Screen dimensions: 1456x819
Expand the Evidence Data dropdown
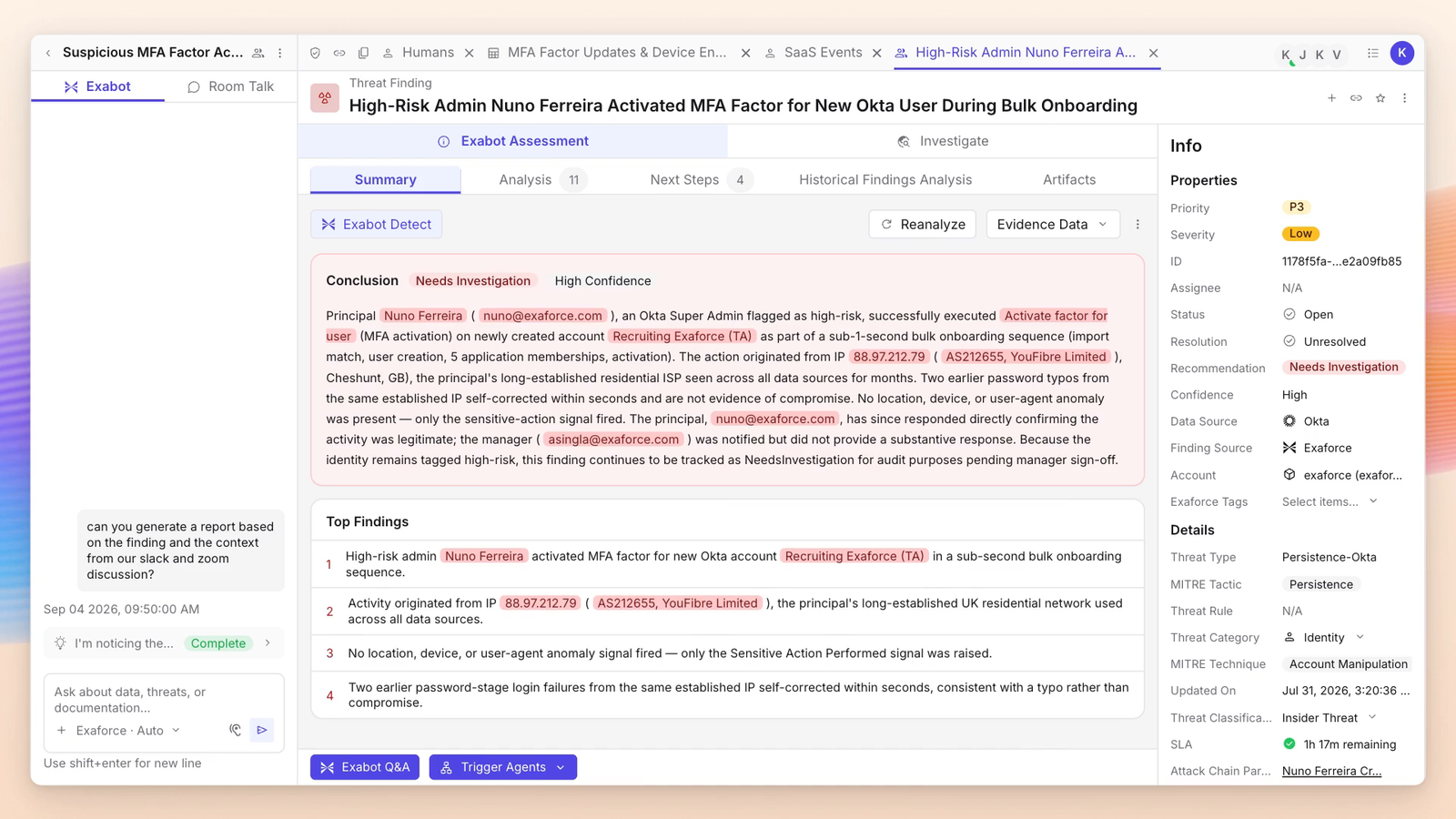[1053, 224]
